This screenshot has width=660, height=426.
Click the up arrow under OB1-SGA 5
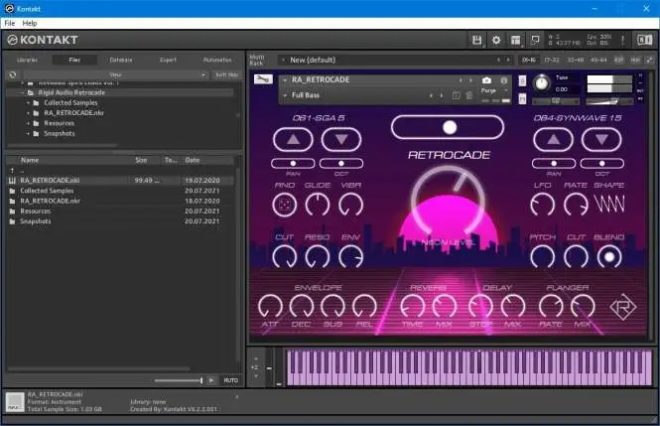[293, 139]
